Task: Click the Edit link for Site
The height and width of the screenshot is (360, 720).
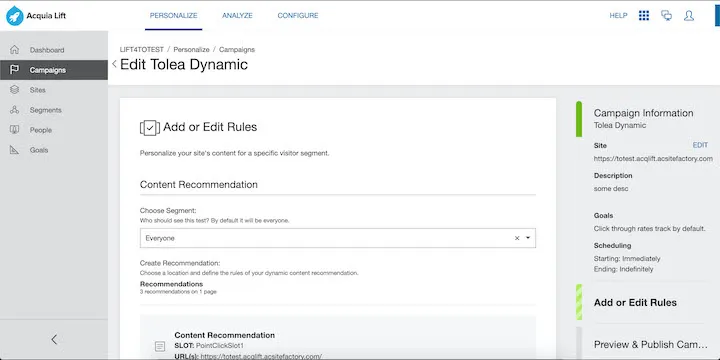Action: [700, 145]
